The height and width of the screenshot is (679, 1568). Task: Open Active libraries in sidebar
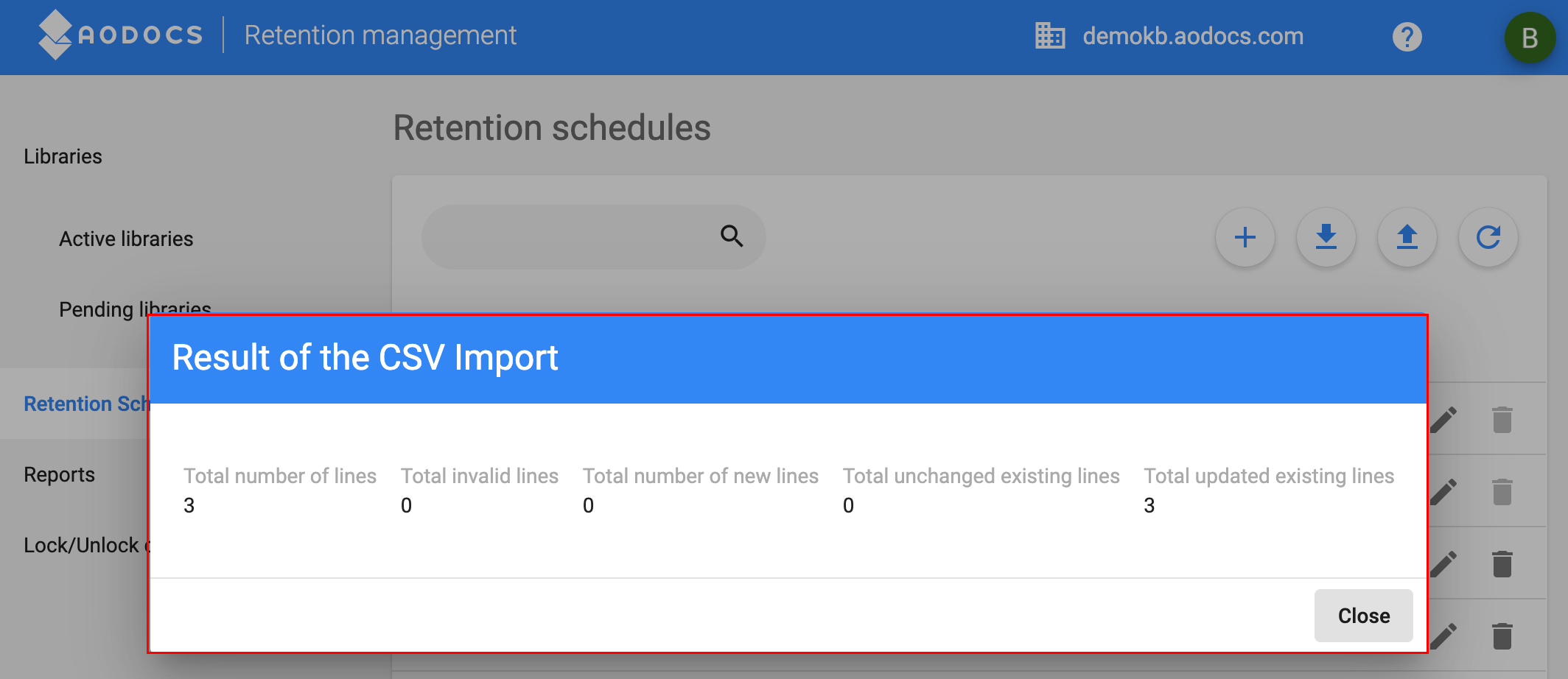(126, 239)
